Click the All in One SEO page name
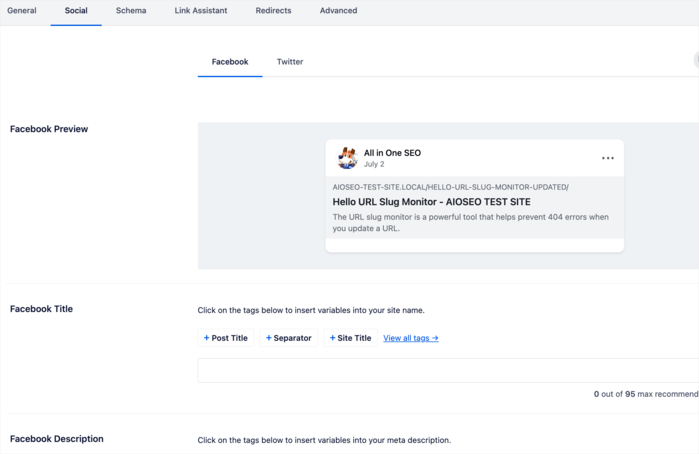The image size is (699, 454). pyautogui.click(x=392, y=153)
